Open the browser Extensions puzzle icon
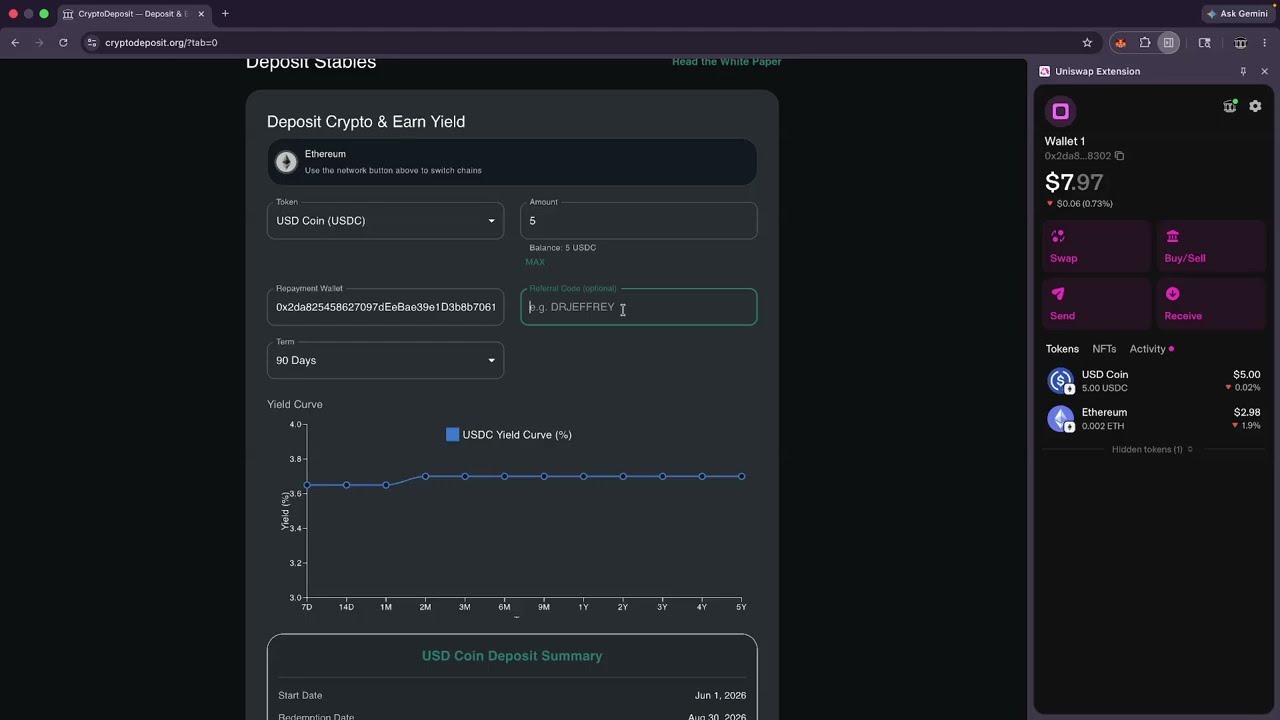1280x720 pixels. [x=1145, y=43]
